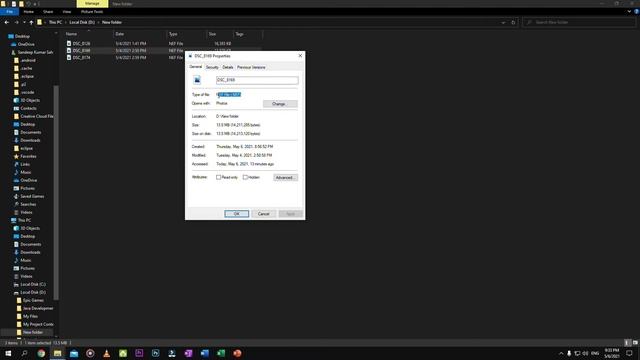Click the File Explorer taskbar icon
The width and height of the screenshot is (640, 360).
[x=58, y=353]
